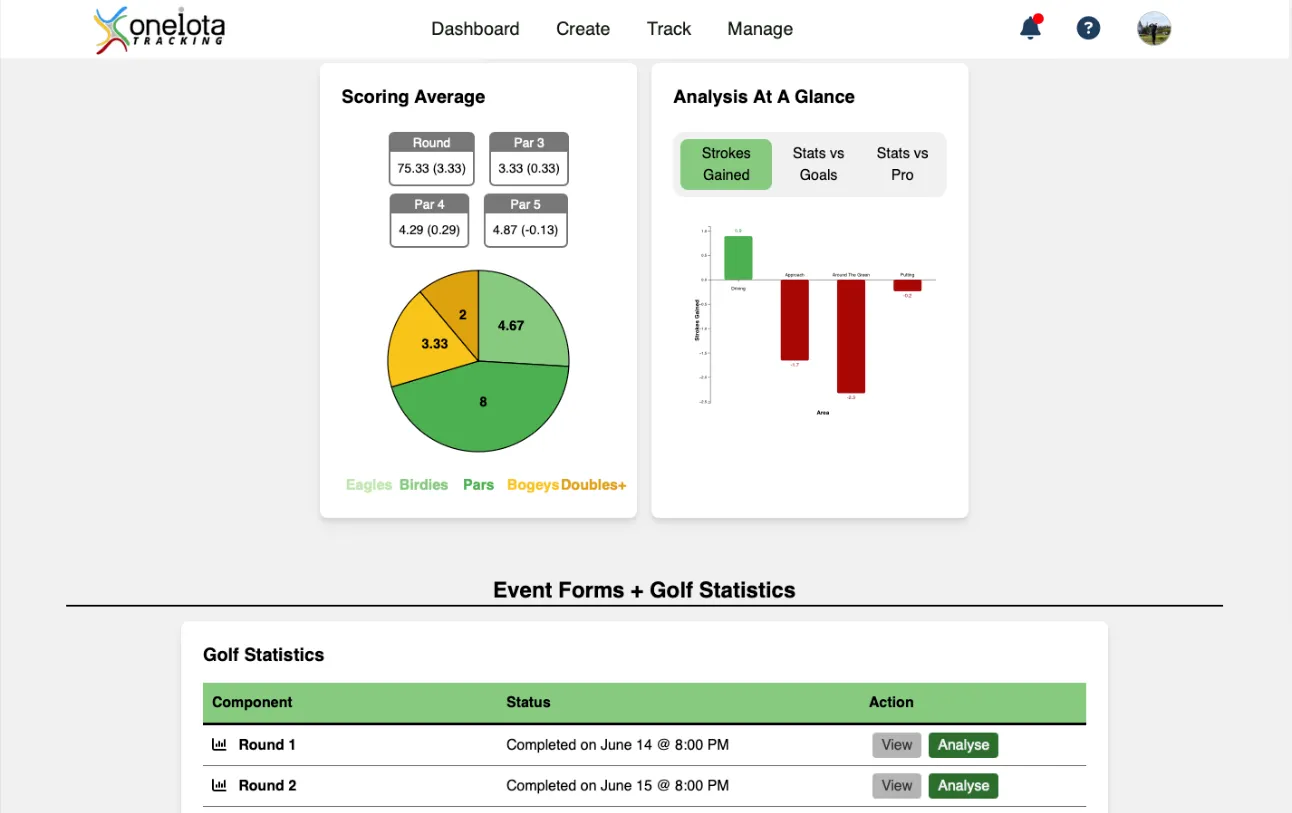1292x813 pixels.
Task: Open the Dashboard menu
Action: point(475,29)
